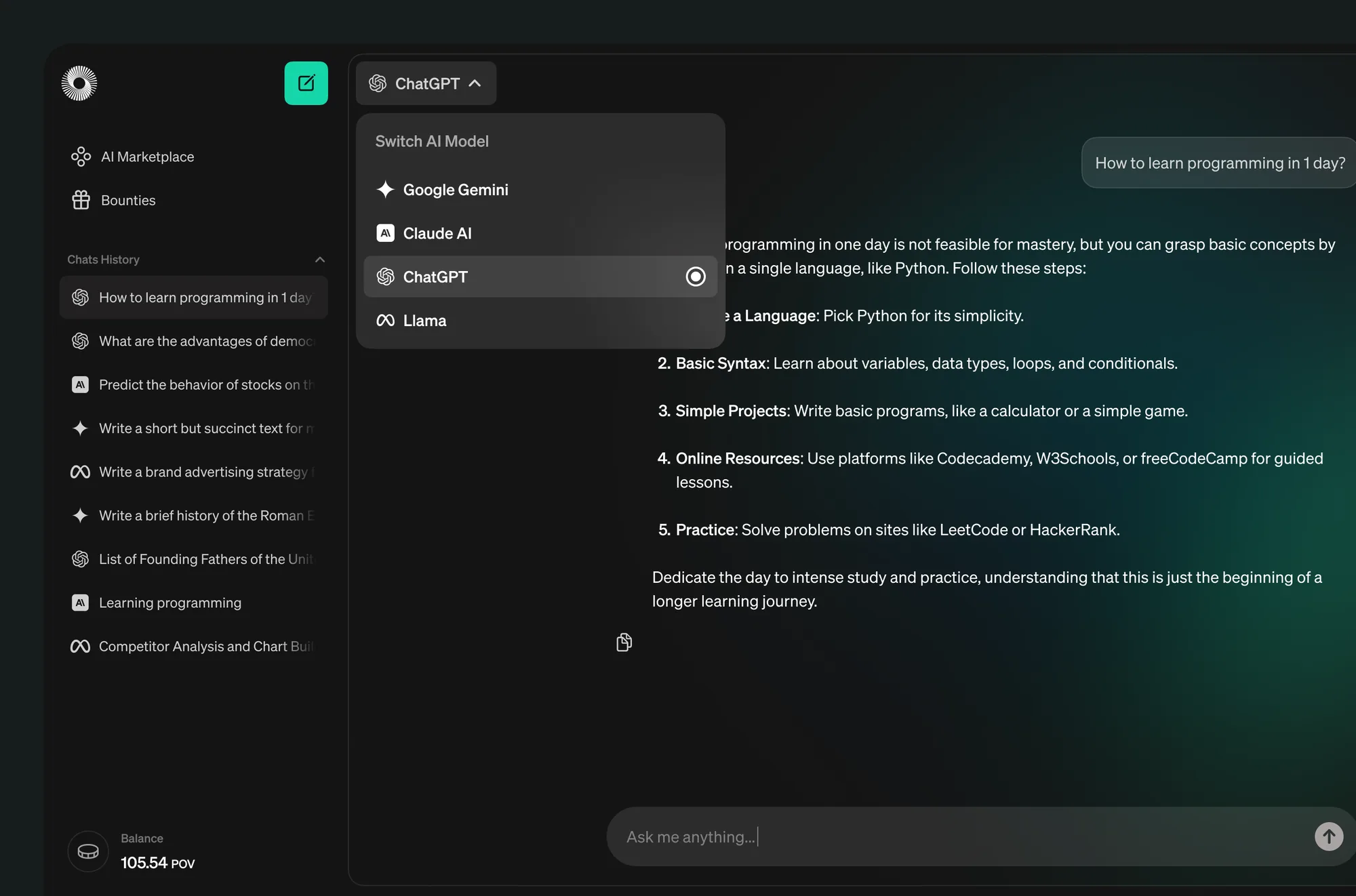
Task: Switch model to Google Gemini
Action: [540, 190]
